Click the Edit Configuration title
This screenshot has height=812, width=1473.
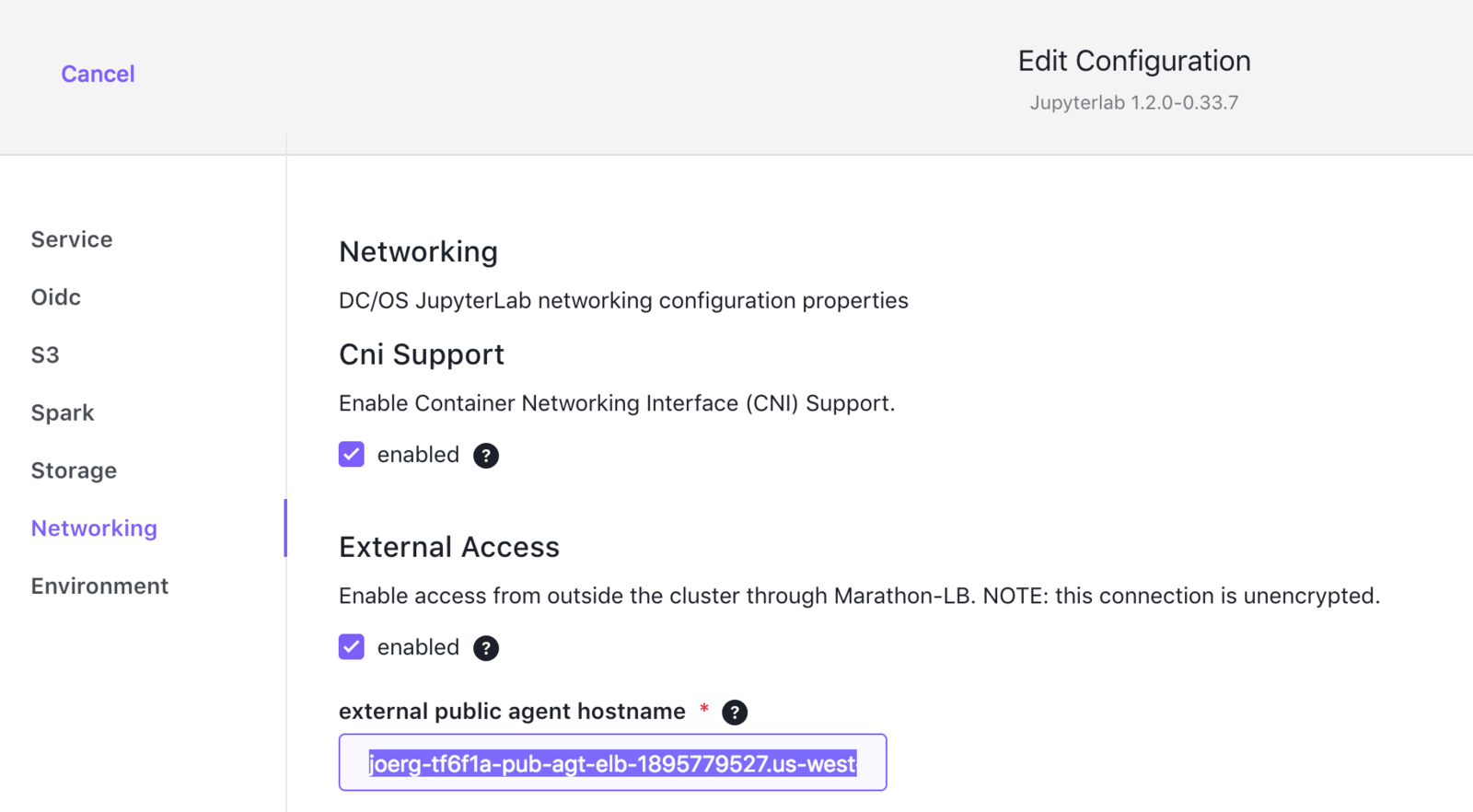1134,61
